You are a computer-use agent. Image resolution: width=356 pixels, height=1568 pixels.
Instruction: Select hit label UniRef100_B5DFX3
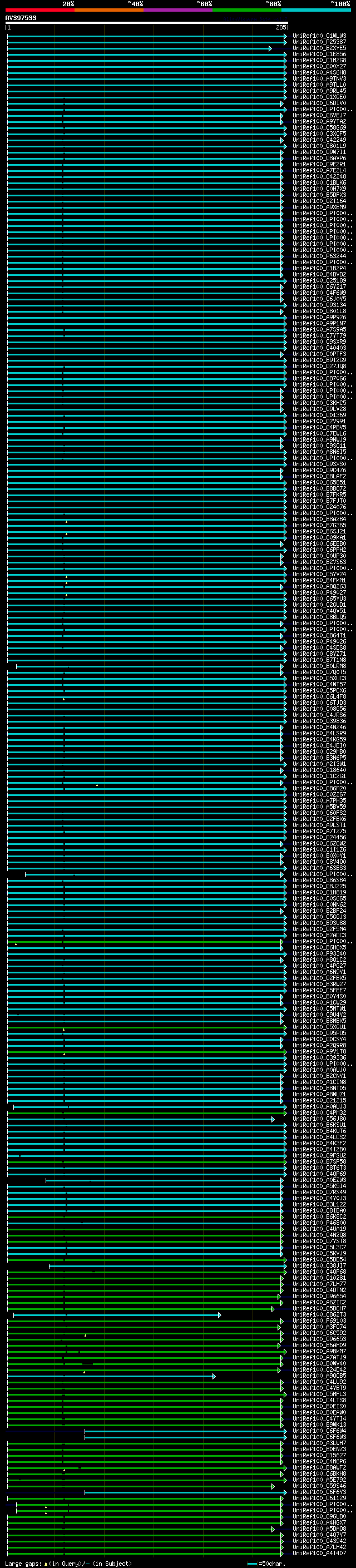tap(319, 195)
